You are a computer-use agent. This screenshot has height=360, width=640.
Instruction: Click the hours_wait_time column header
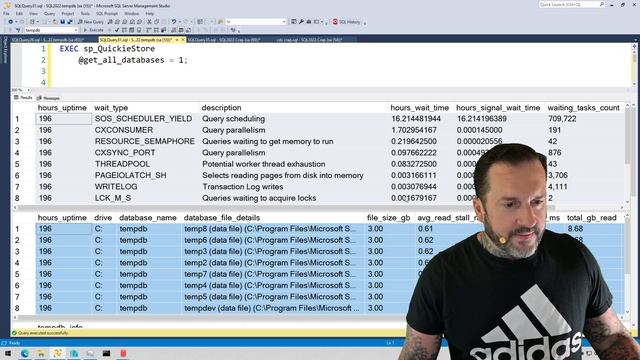click(420, 108)
